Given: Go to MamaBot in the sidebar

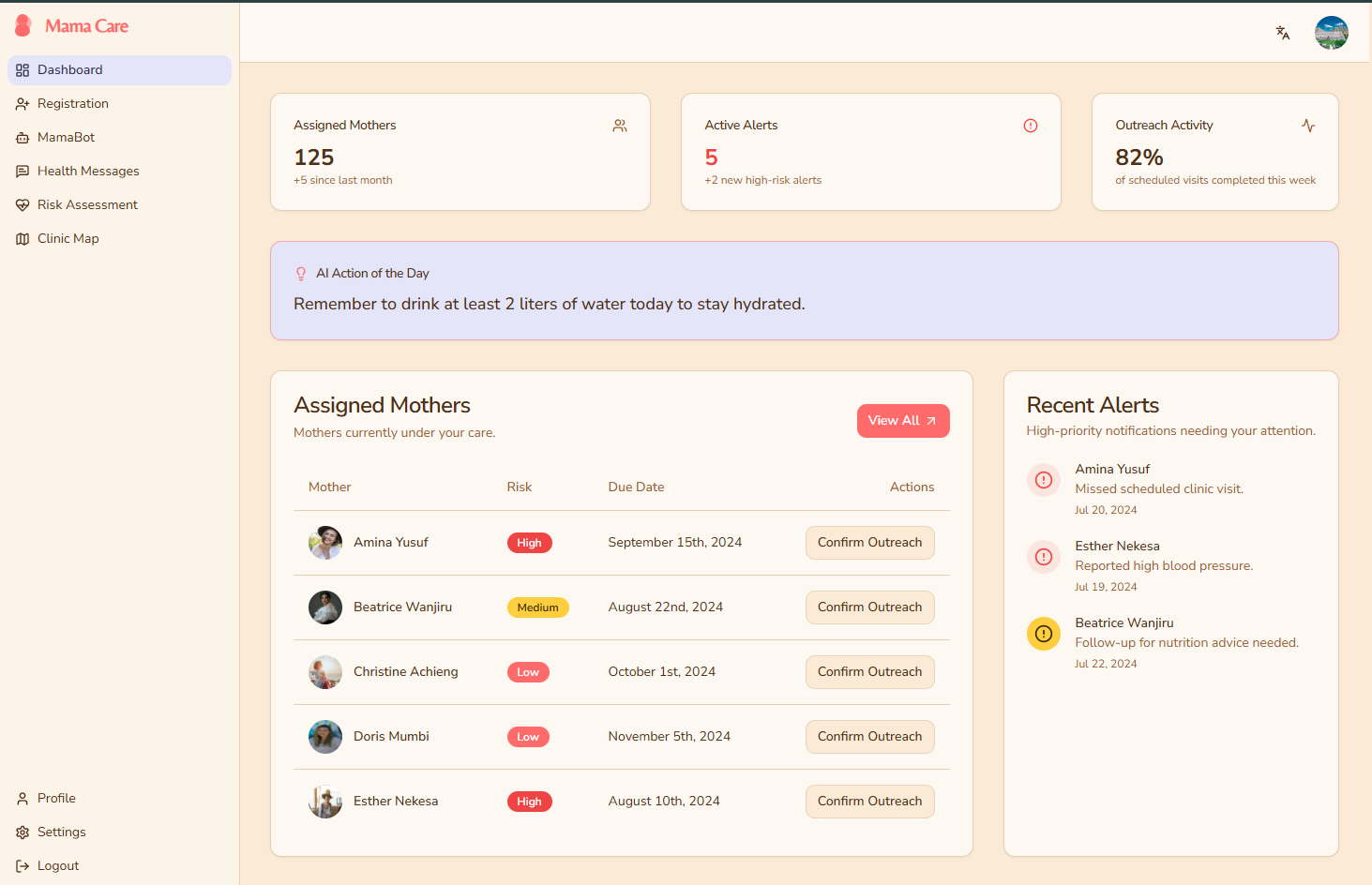Looking at the screenshot, I should click(66, 138).
